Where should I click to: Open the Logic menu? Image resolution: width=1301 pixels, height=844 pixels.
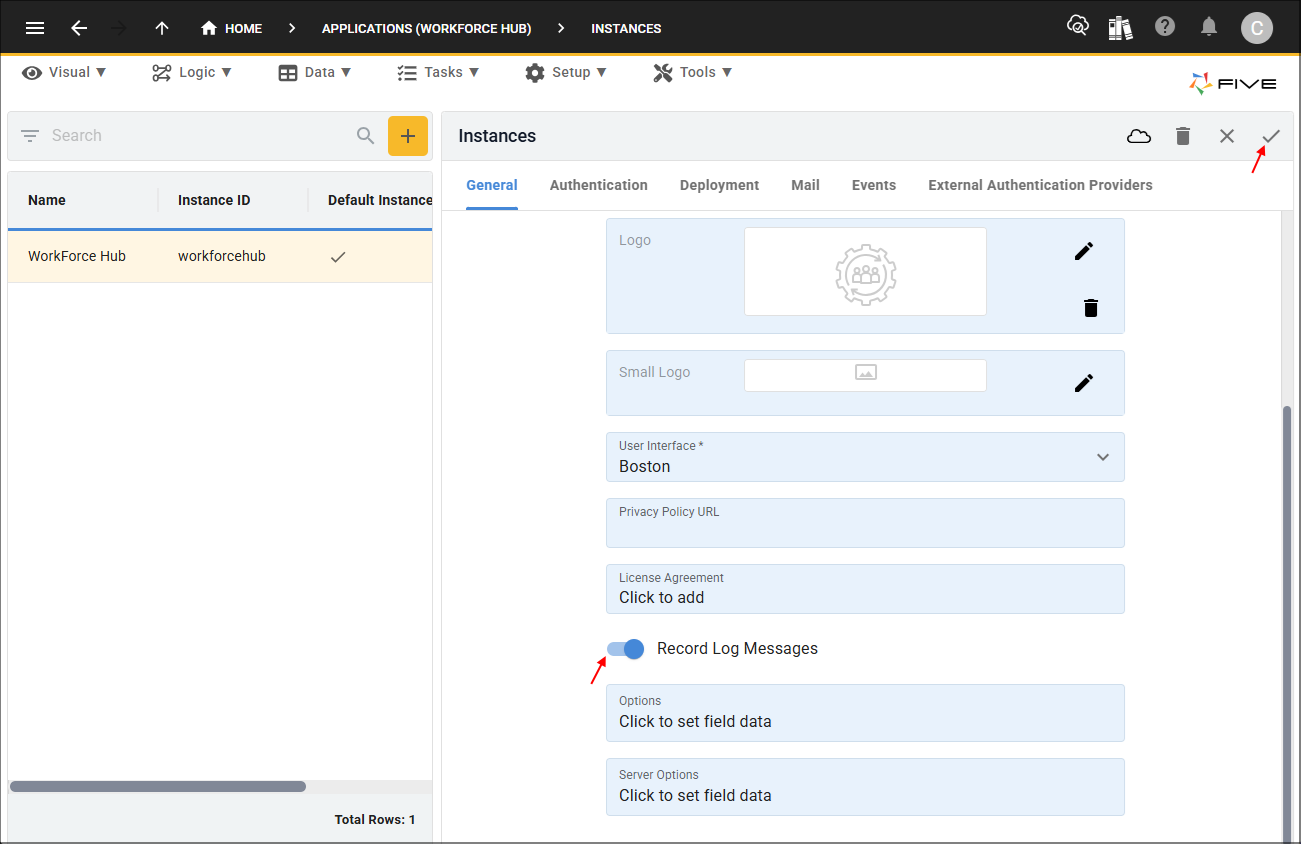pos(192,72)
